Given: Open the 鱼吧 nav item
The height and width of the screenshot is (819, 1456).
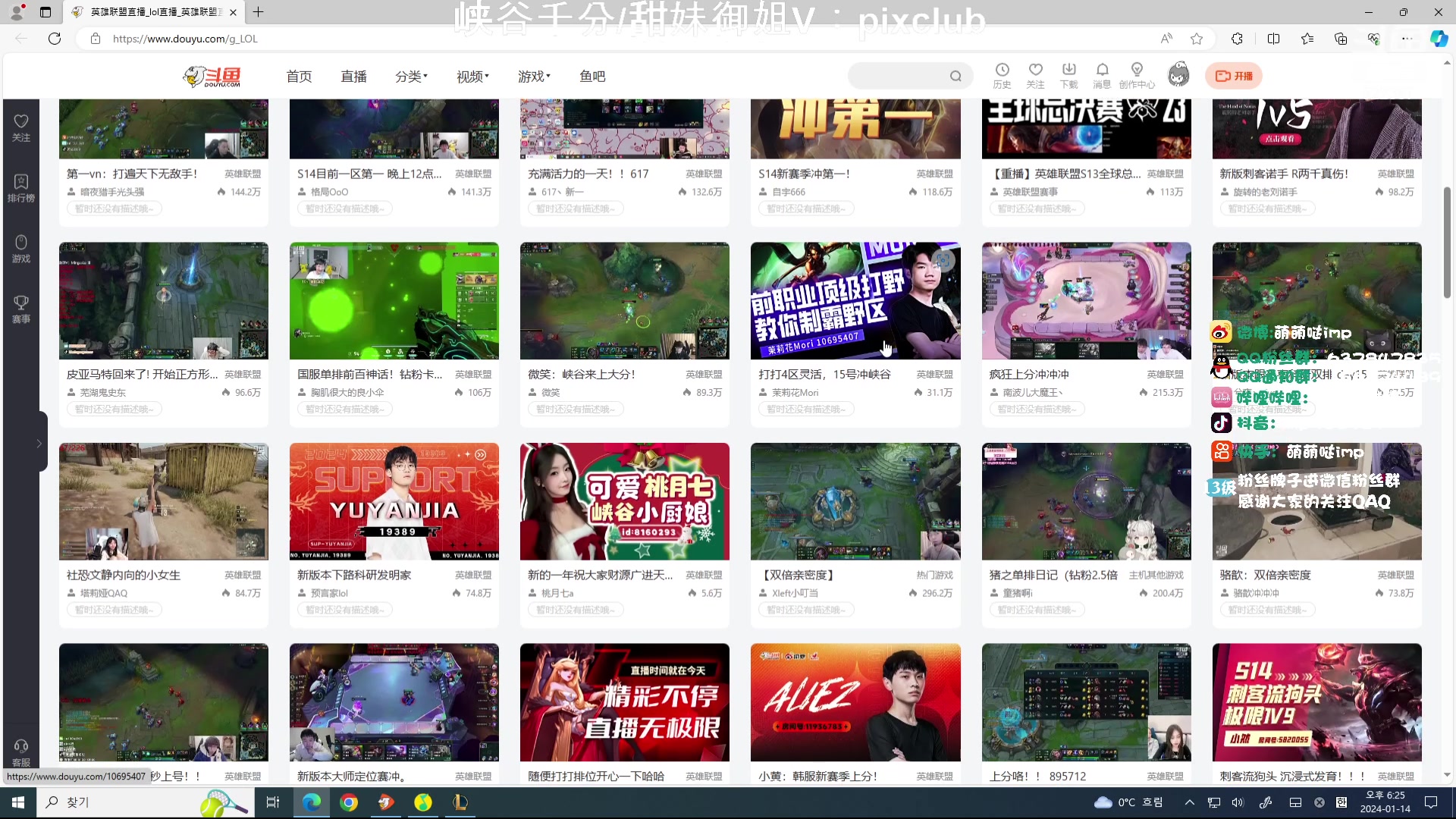Looking at the screenshot, I should 592,76.
